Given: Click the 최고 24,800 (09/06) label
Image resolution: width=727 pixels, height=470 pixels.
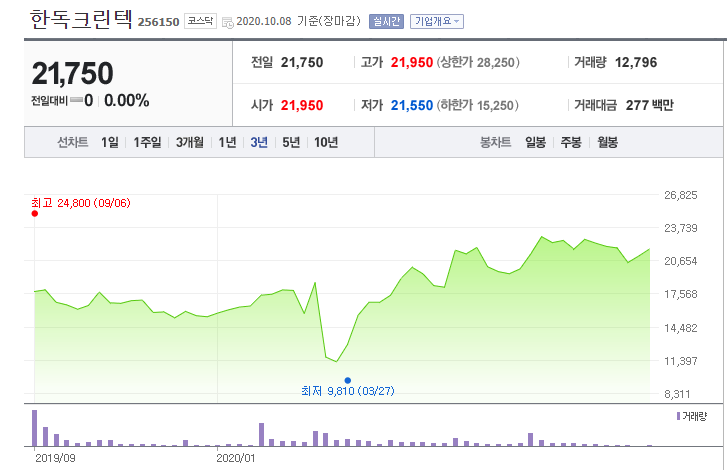Looking at the screenshot, I should (x=81, y=203).
